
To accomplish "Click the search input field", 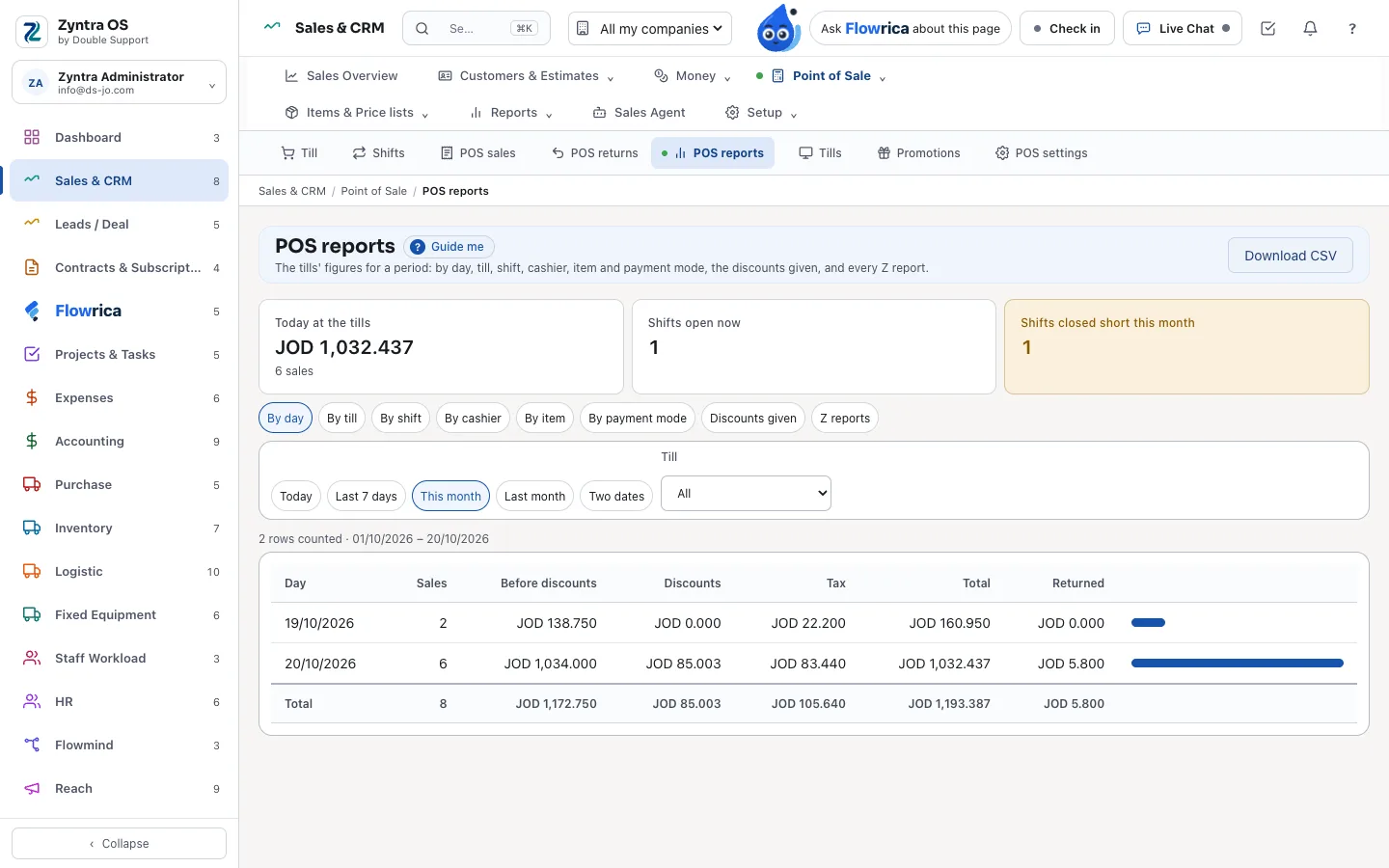I will pos(477,29).
